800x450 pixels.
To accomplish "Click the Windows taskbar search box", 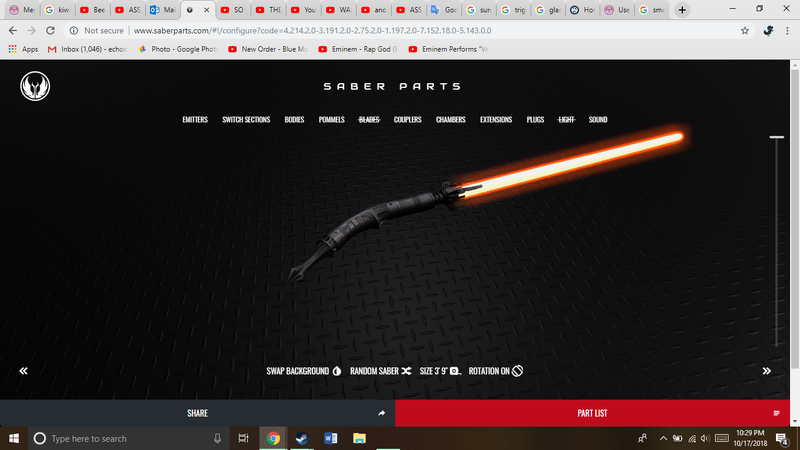I will click(x=120, y=438).
